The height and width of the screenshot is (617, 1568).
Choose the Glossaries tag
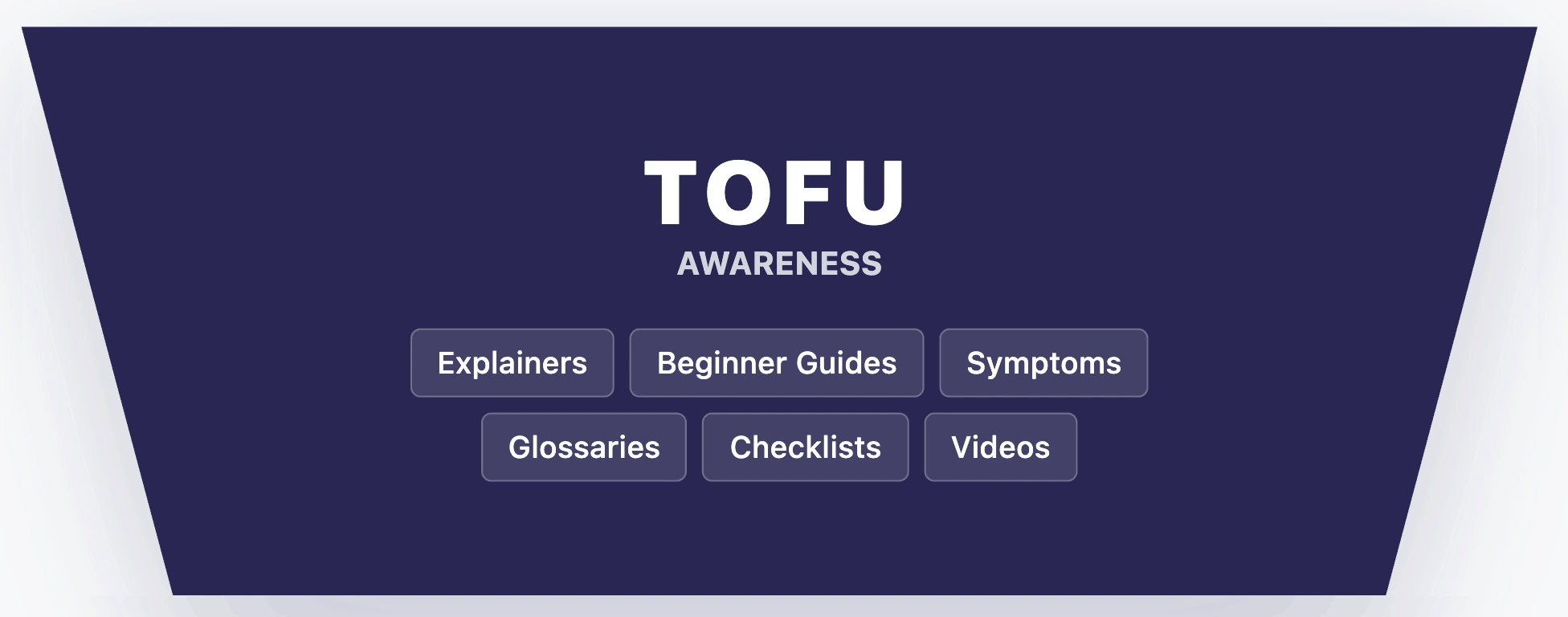tap(583, 447)
